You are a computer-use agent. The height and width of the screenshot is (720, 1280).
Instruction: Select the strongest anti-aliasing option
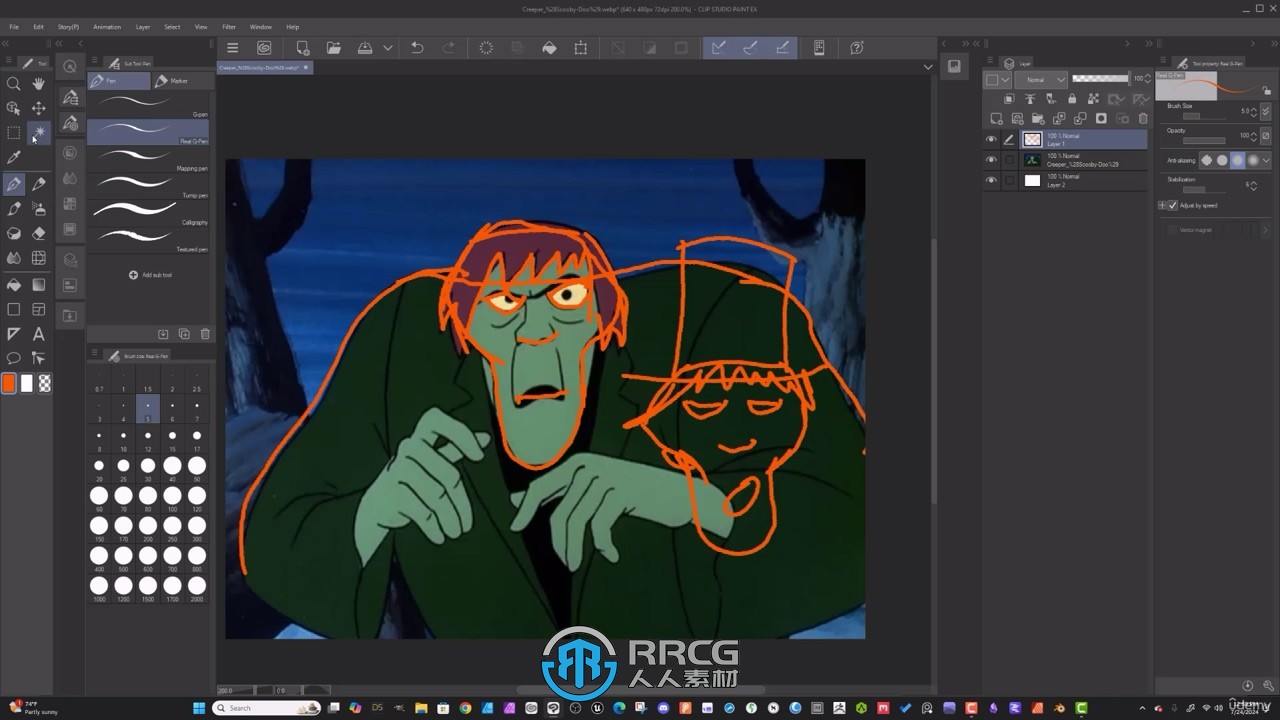[x=1253, y=160]
